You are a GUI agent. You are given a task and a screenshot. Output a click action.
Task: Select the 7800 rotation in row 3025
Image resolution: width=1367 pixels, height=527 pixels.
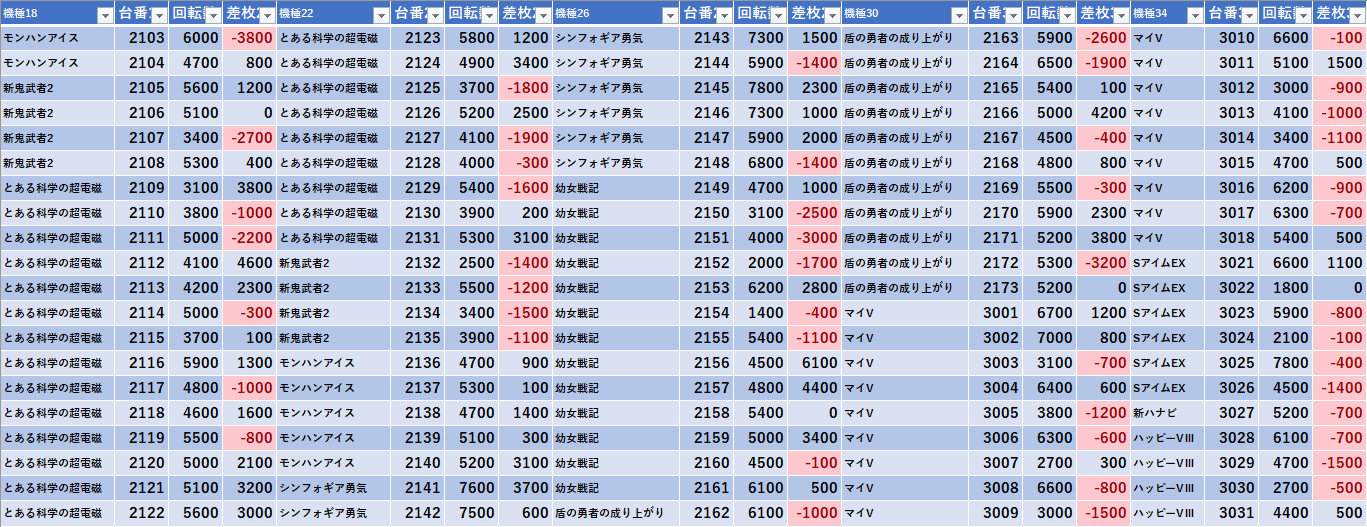1285,363
